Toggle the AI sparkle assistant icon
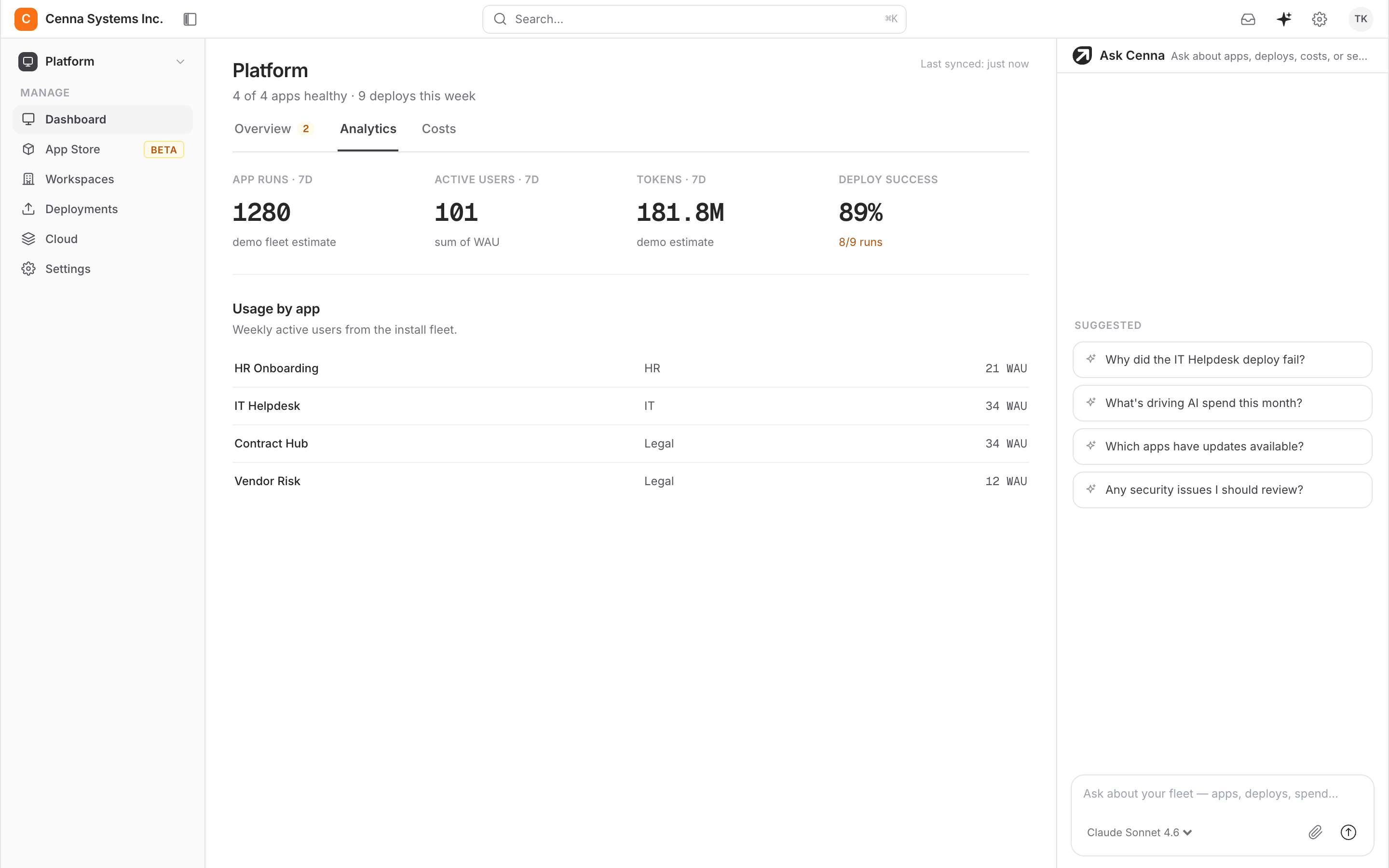The image size is (1389, 868). (x=1284, y=19)
